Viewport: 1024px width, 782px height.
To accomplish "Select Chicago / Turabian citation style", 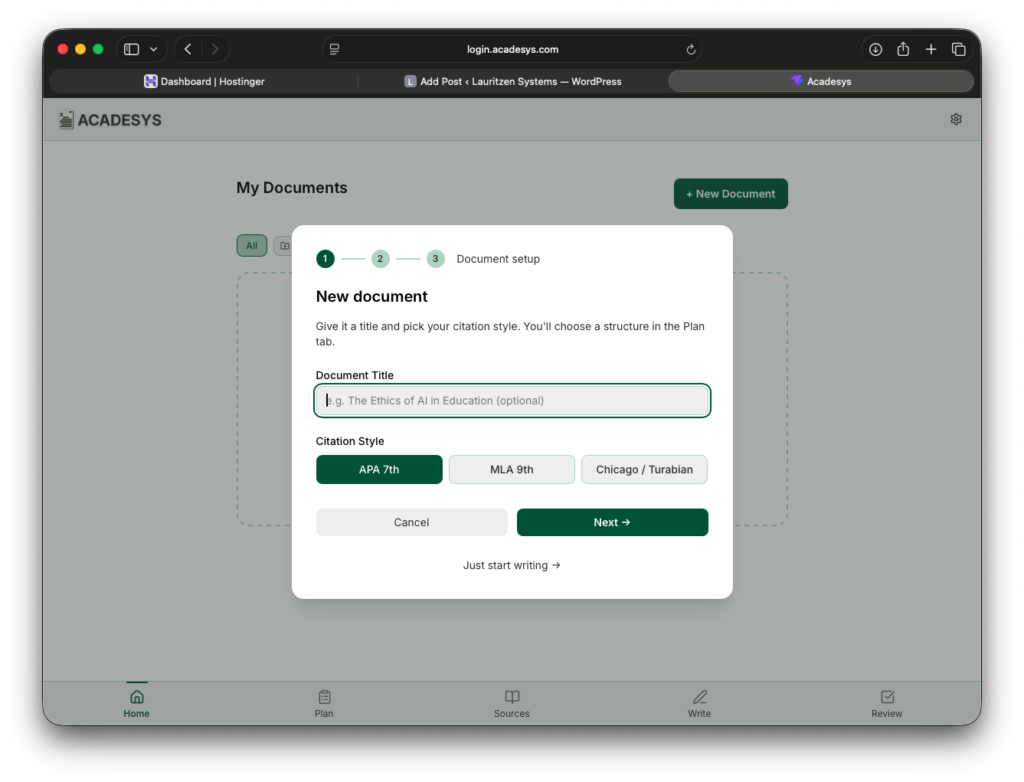I will click(x=644, y=469).
